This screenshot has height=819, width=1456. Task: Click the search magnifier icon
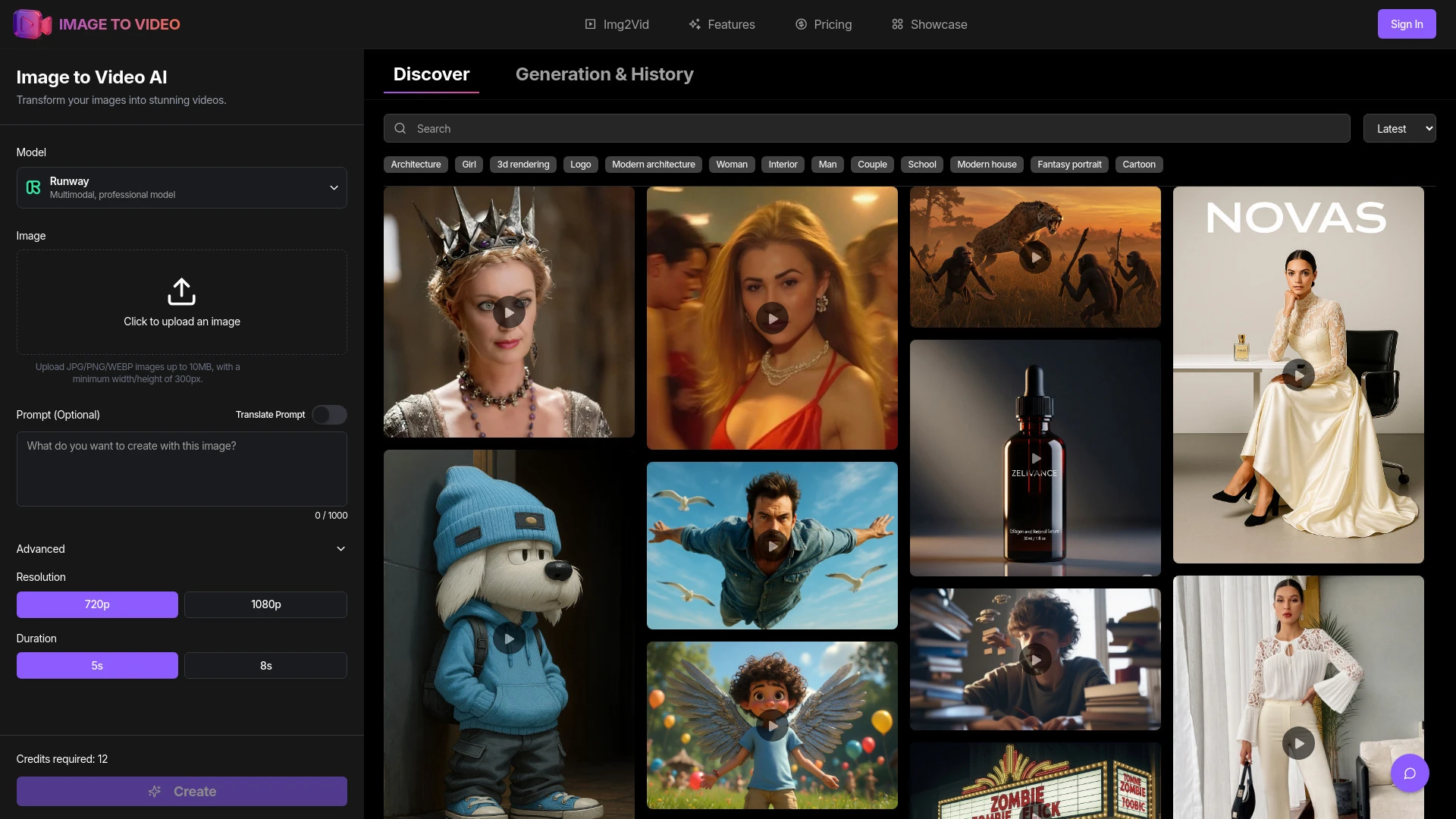(400, 129)
